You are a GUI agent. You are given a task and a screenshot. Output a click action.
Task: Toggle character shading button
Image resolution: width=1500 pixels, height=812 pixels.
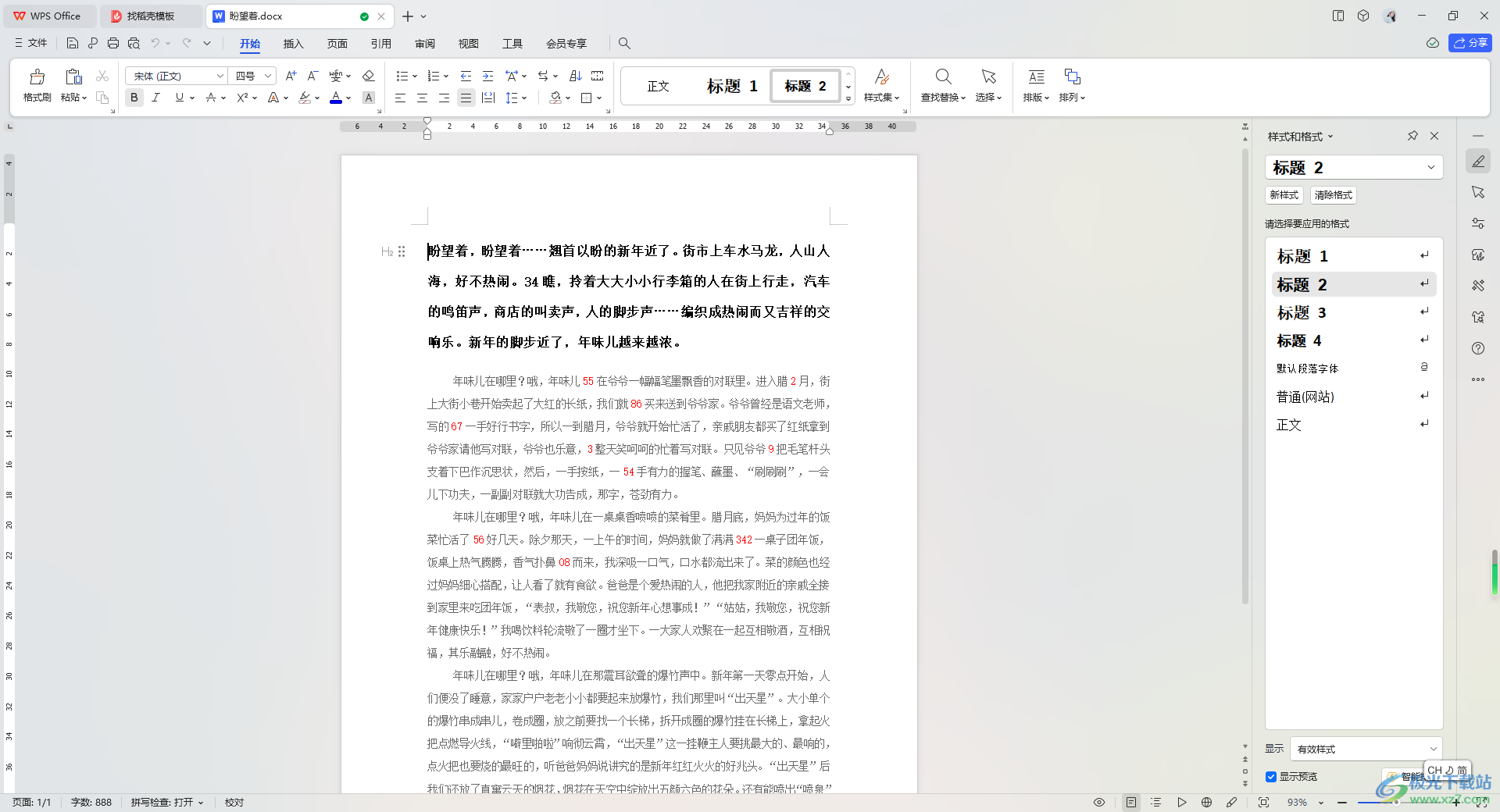tap(369, 98)
